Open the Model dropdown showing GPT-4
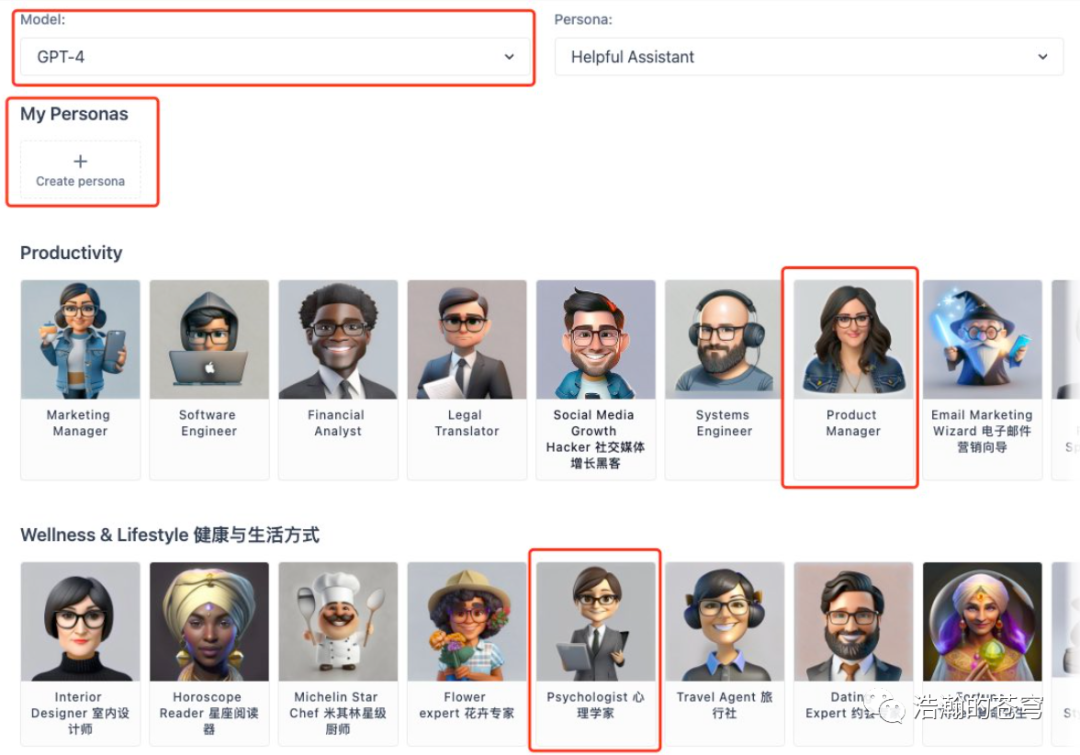Image resolution: width=1080 pixels, height=755 pixels. click(275, 57)
